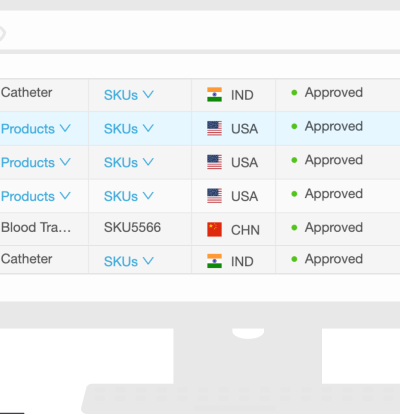The height and width of the screenshot is (415, 400).
Task: Click the CHN country label
Action: [245, 230]
